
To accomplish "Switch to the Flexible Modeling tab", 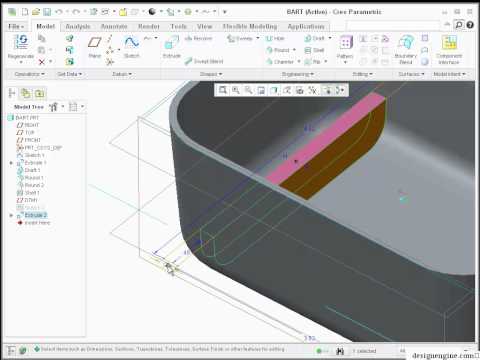I will coord(250,26).
